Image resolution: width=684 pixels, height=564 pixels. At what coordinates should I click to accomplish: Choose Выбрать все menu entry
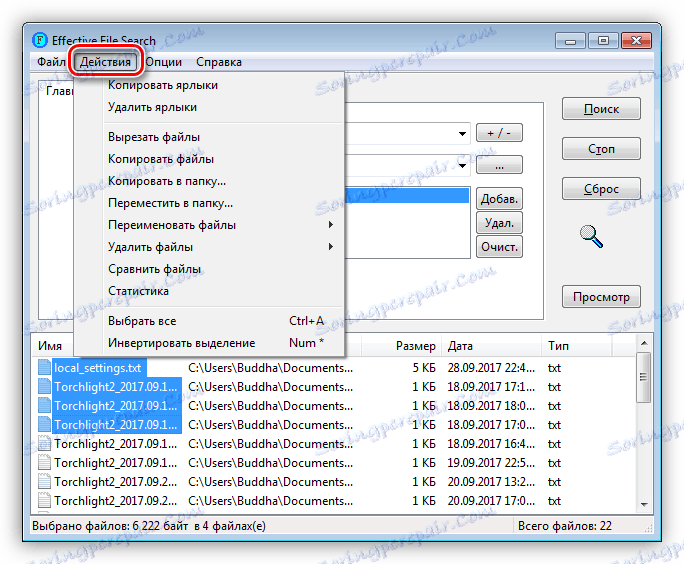coord(209,321)
